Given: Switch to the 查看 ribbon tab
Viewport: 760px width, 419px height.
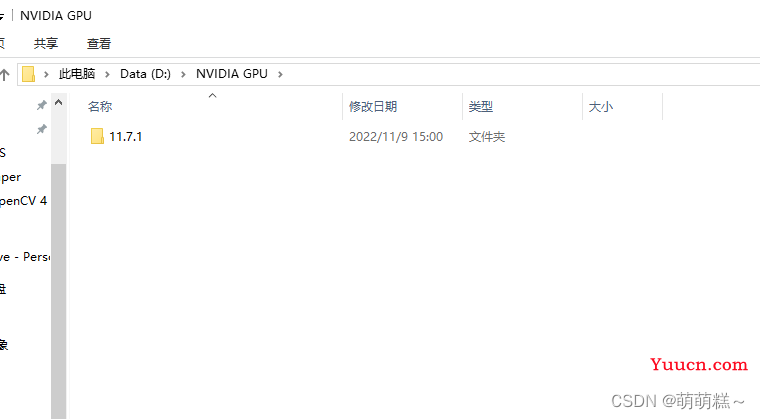Looking at the screenshot, I should point(99,44).
